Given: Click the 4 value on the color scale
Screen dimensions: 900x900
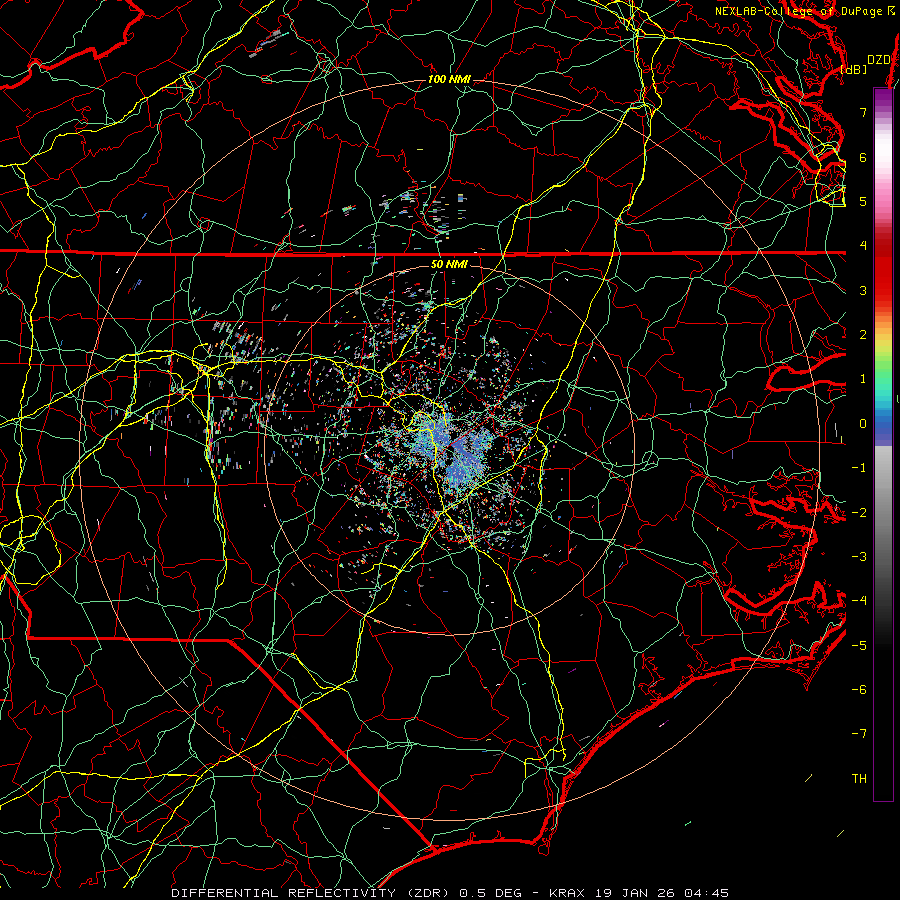Looking at the screenshot, I should [x=863, y=246].
